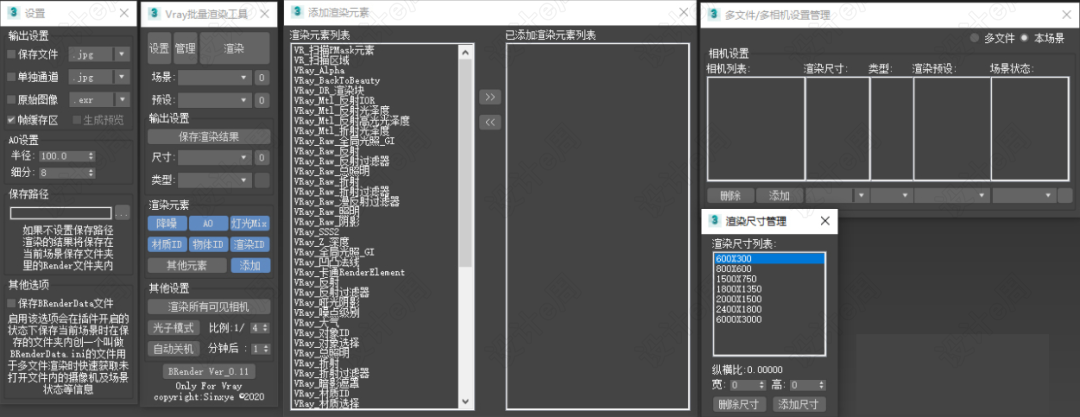Uncheck the 帧缓存区 checkbox

(x=12, y=120)
